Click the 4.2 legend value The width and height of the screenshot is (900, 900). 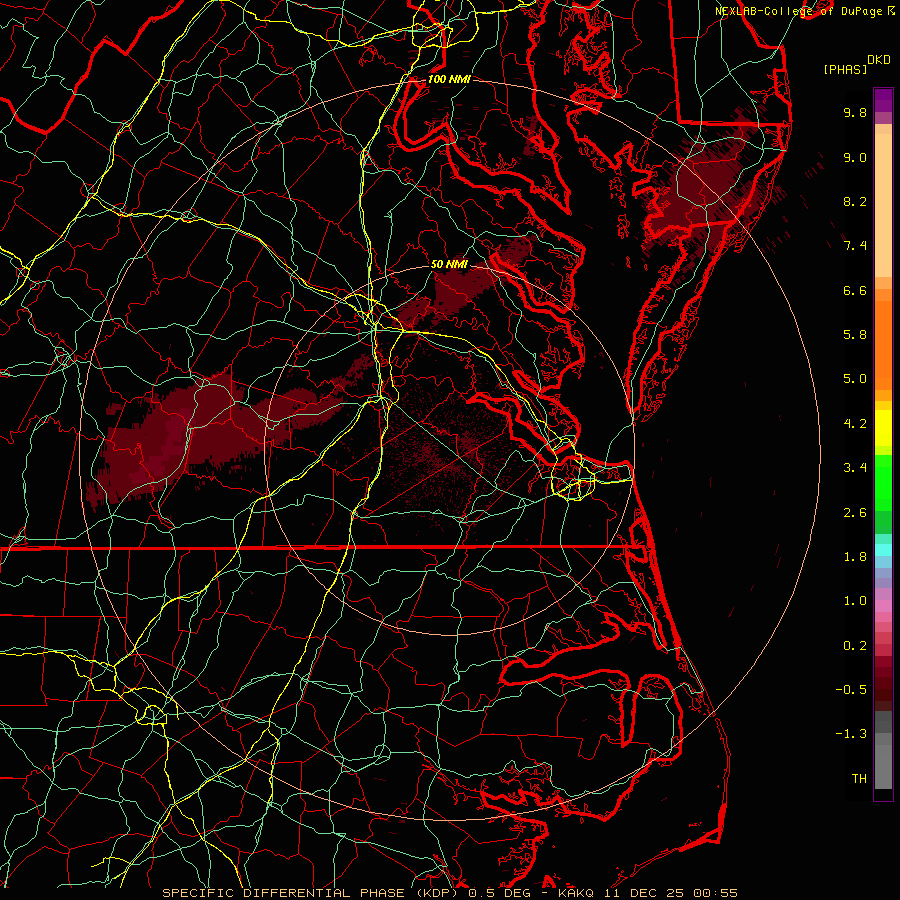[x=855, y=424]
